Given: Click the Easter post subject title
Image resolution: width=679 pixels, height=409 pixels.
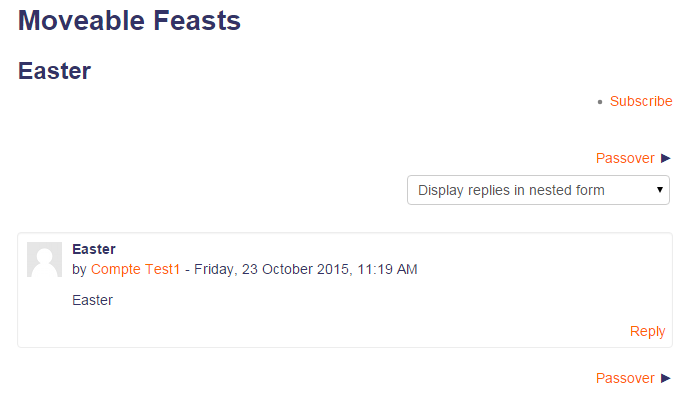Looking at the screenshot, I should coord(94,249).
